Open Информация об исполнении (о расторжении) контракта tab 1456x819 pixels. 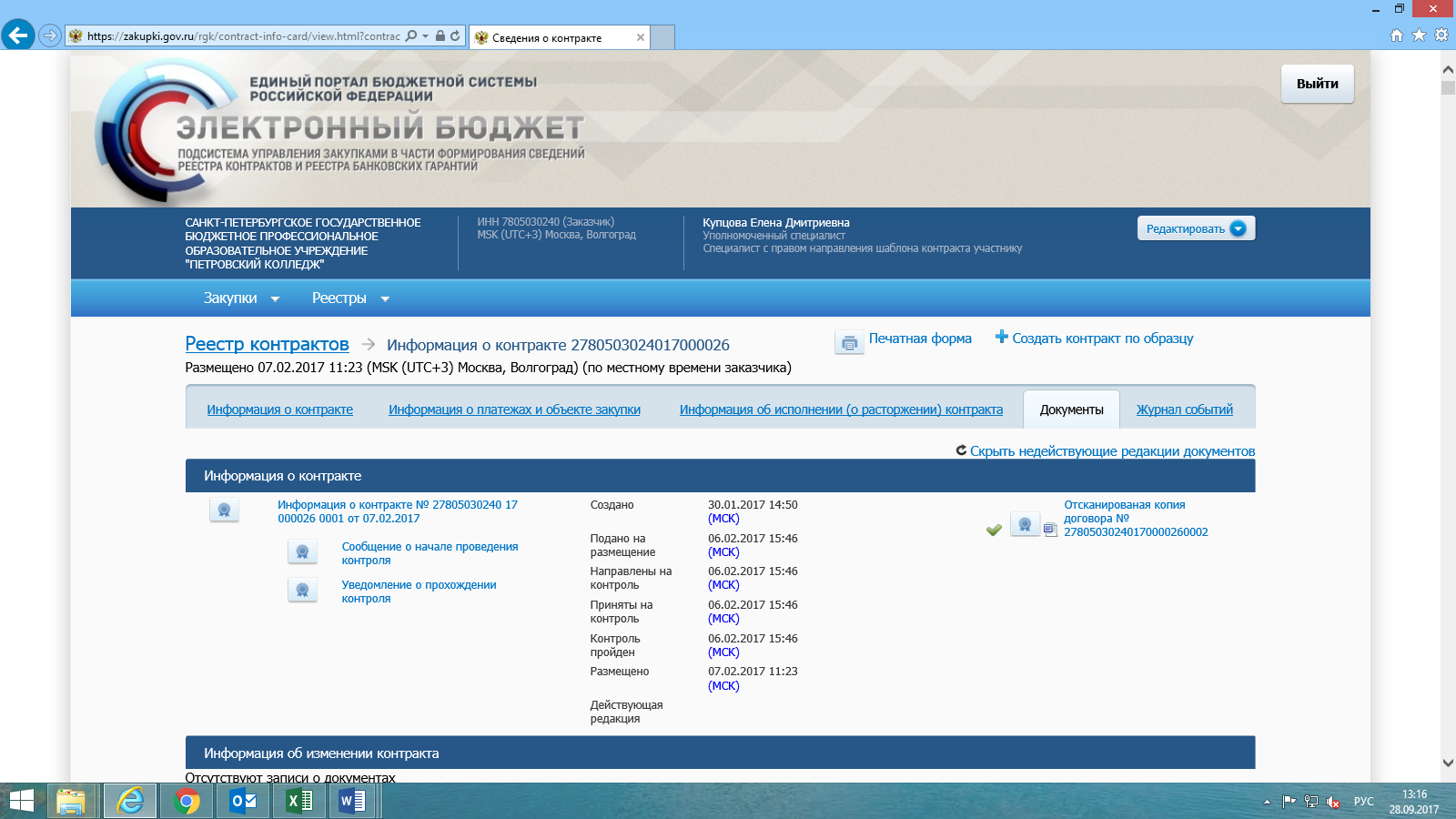(841, 409)
